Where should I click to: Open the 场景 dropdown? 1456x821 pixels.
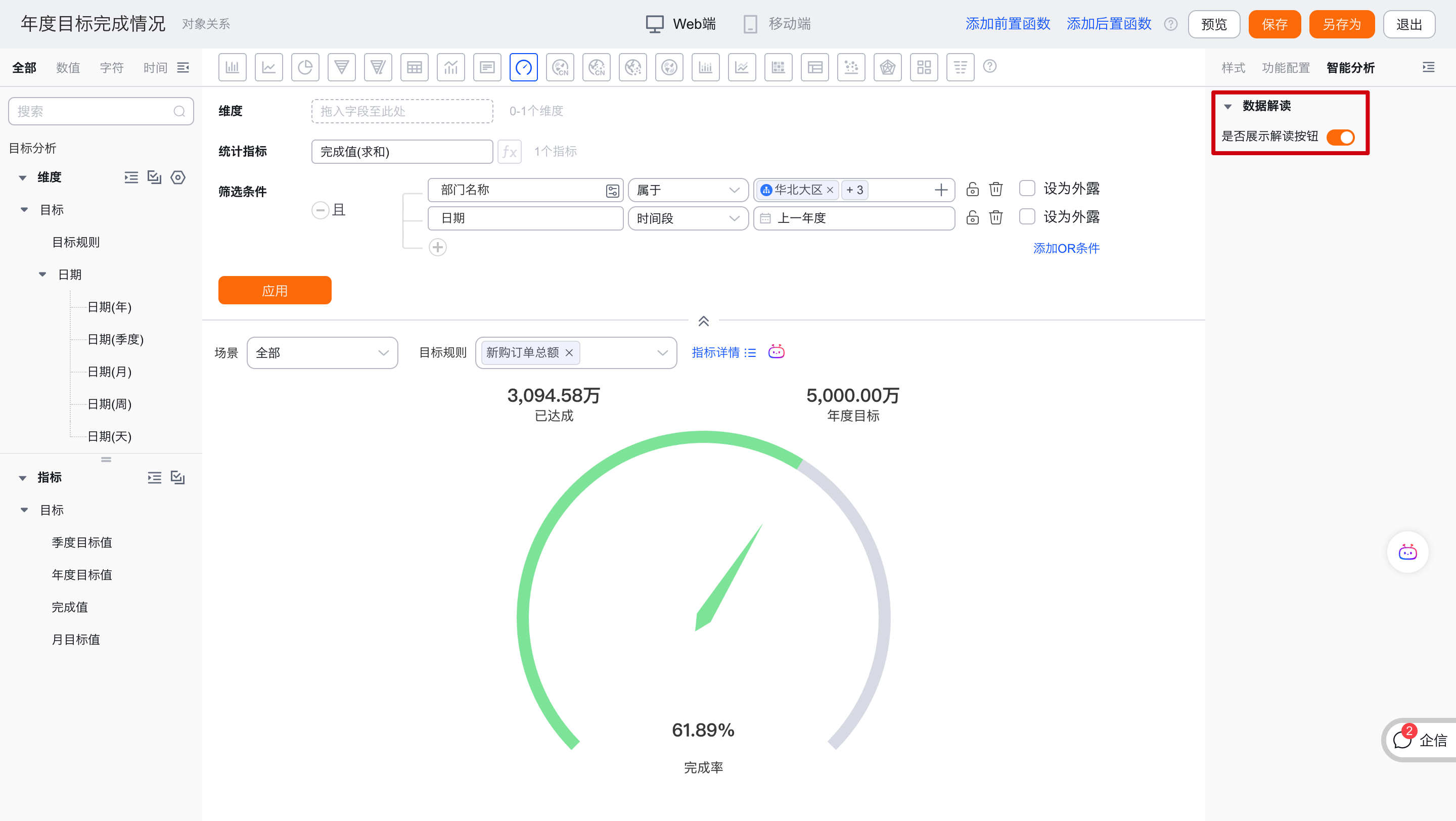tap(322, 352)
